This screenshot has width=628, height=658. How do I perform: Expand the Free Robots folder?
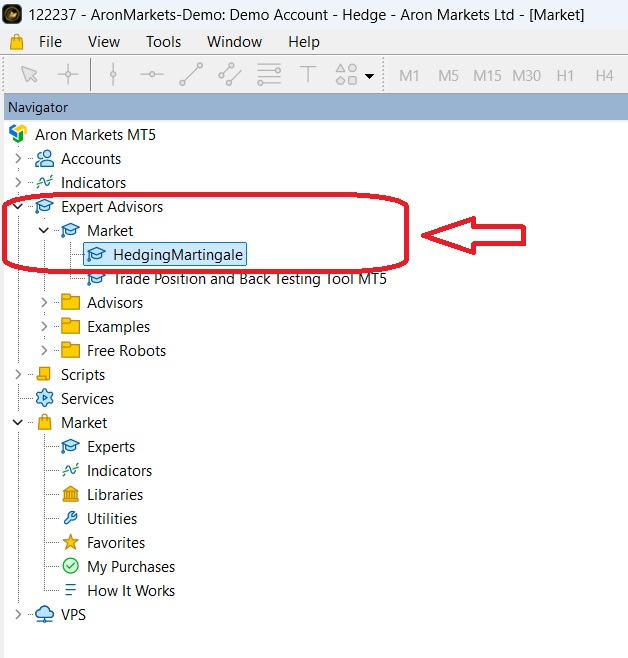(x=43, y=351)
